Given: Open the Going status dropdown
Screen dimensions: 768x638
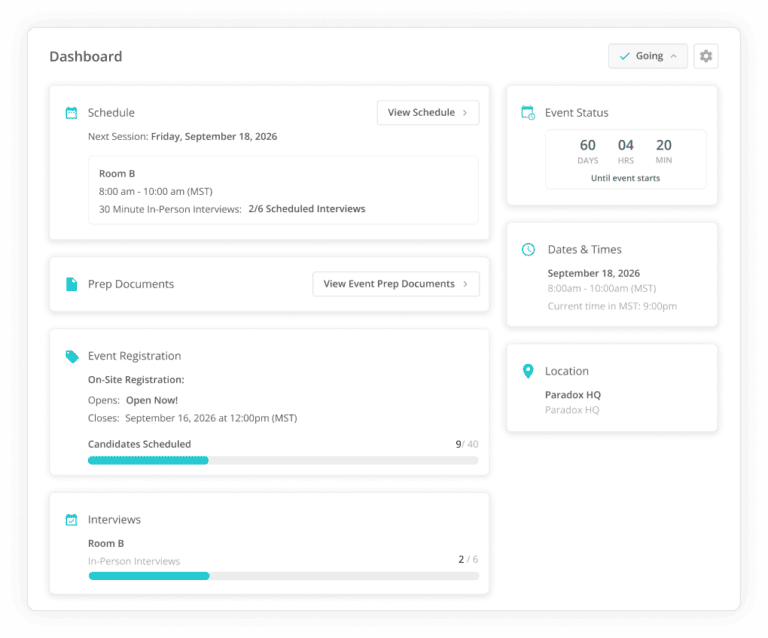Looking at the screenshot, I should (x=648, y=56).
